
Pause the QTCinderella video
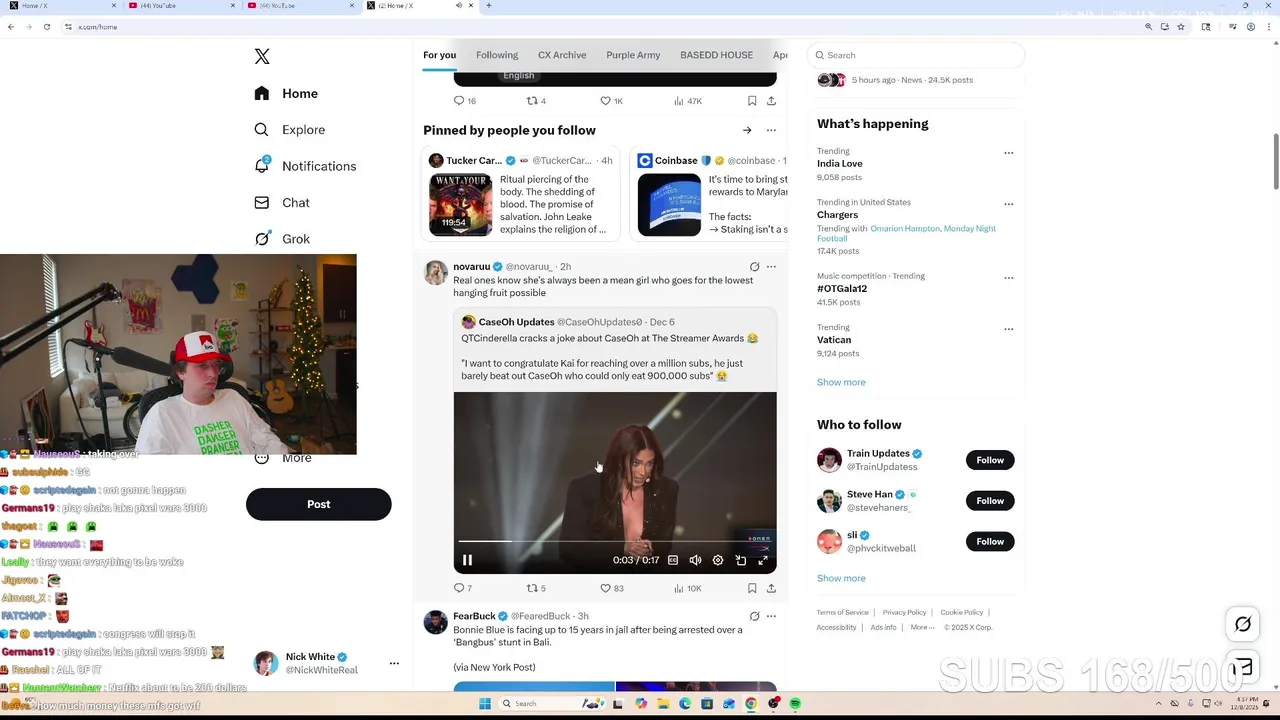(x=467, y=560)
